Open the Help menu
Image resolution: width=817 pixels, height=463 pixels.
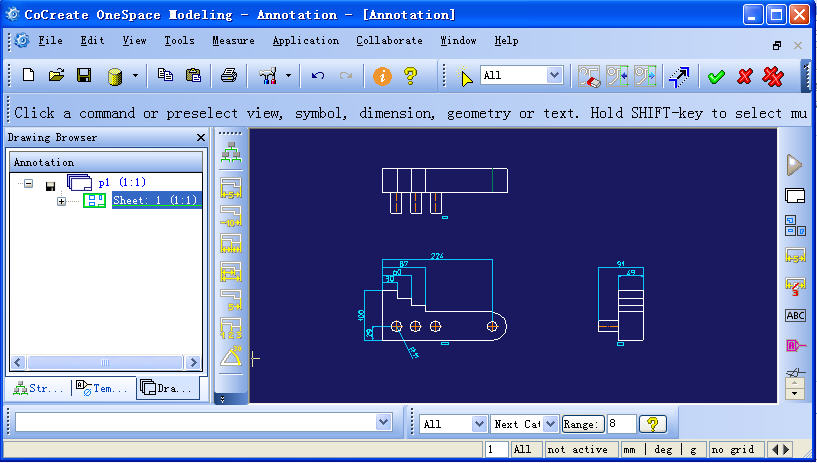(506, 41)
